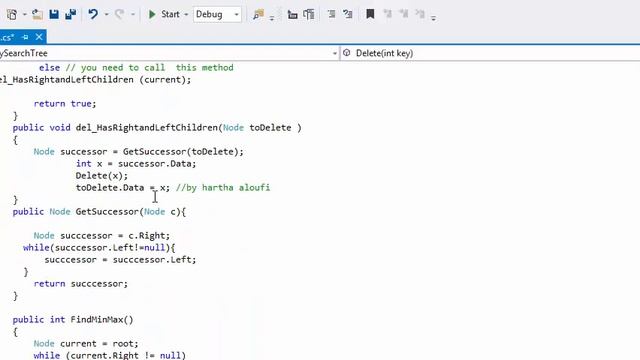Click the 'int x = successor.Data;' line

136,164
